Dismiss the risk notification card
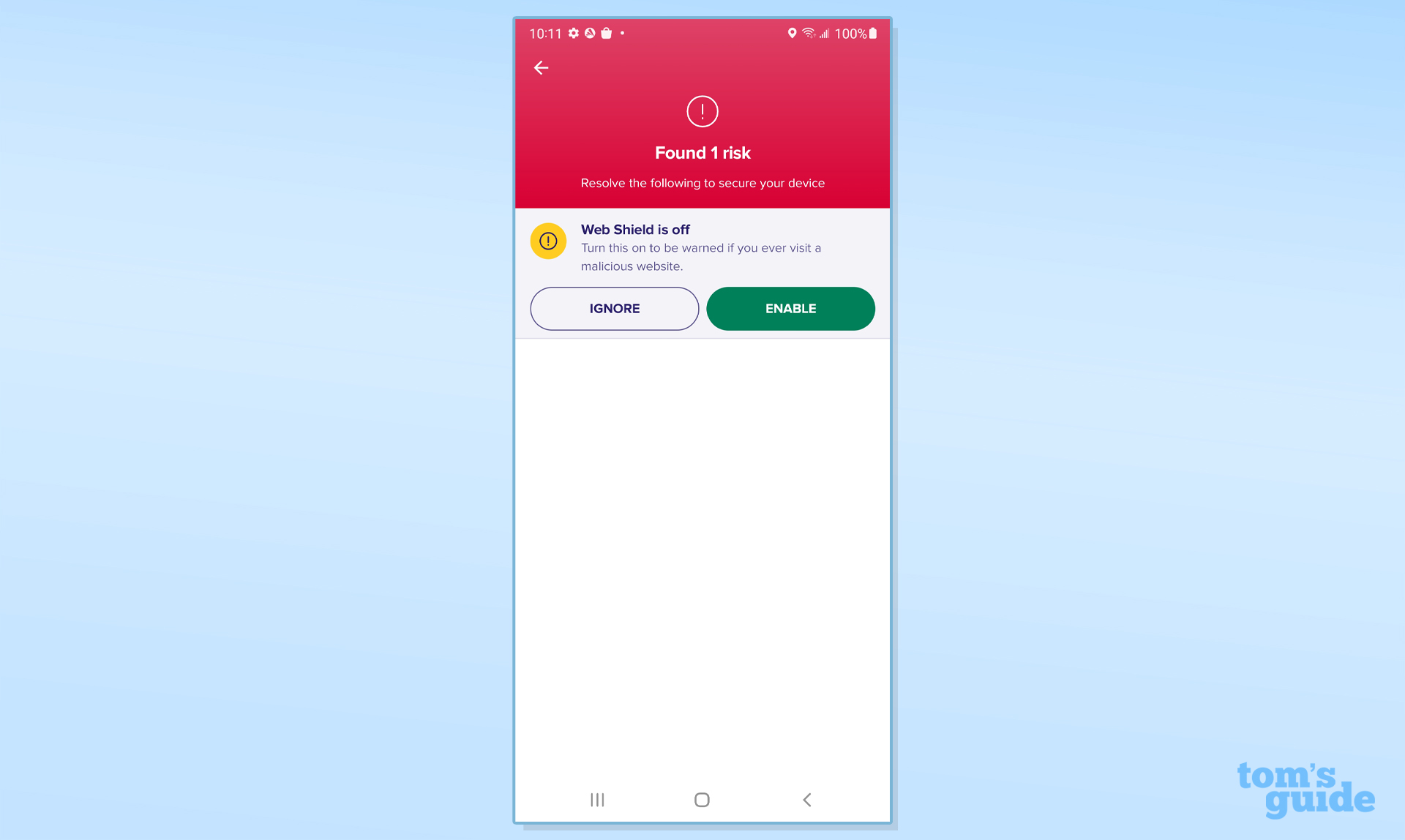The height and width of the screenshot is (840, 1405). 614,307
